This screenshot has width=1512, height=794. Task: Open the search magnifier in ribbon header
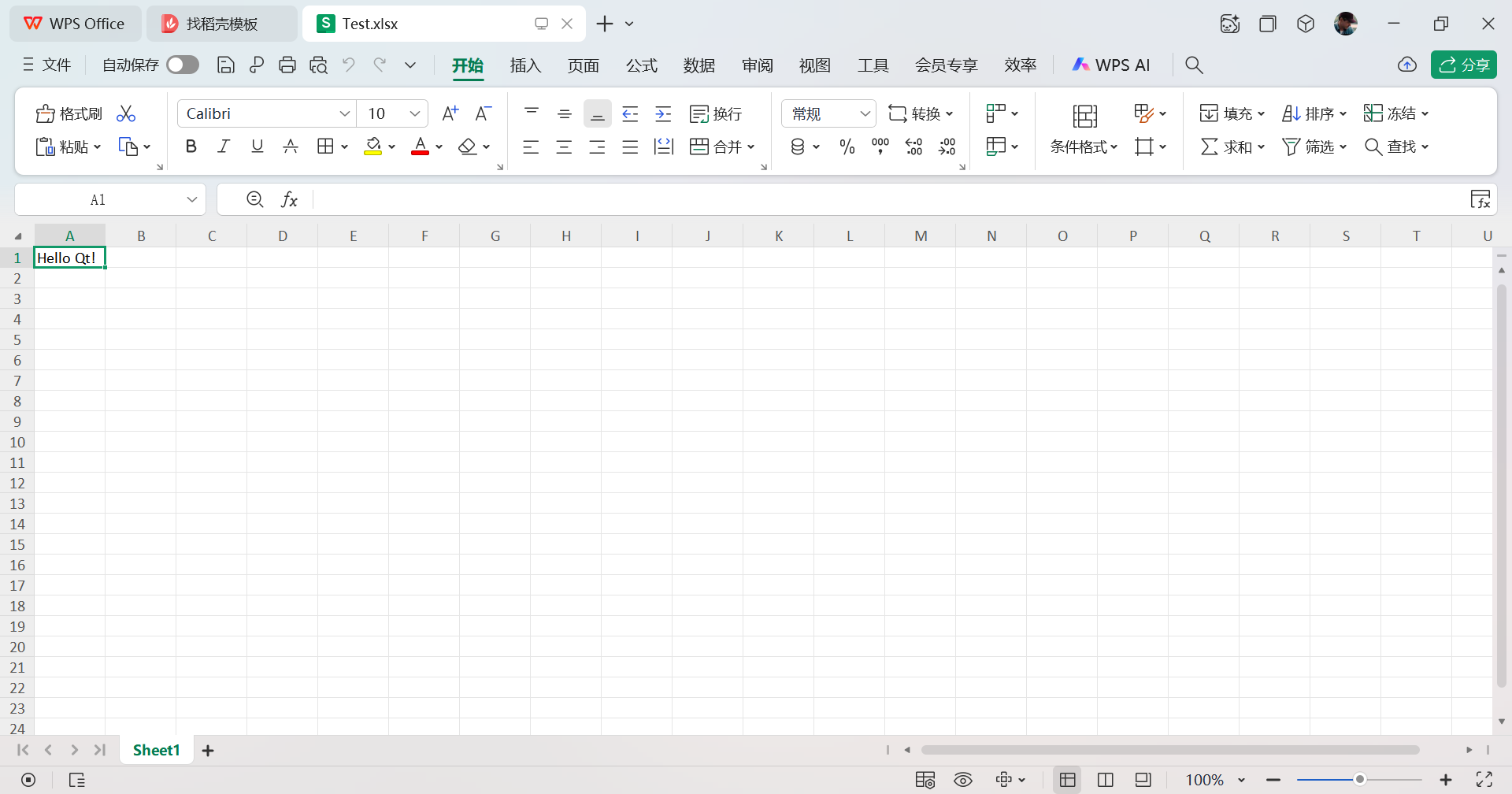(1194, 65)
